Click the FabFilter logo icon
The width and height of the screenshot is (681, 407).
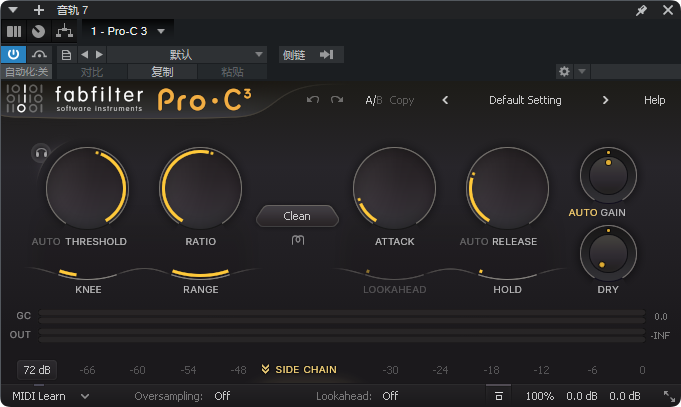coord(24,98)
